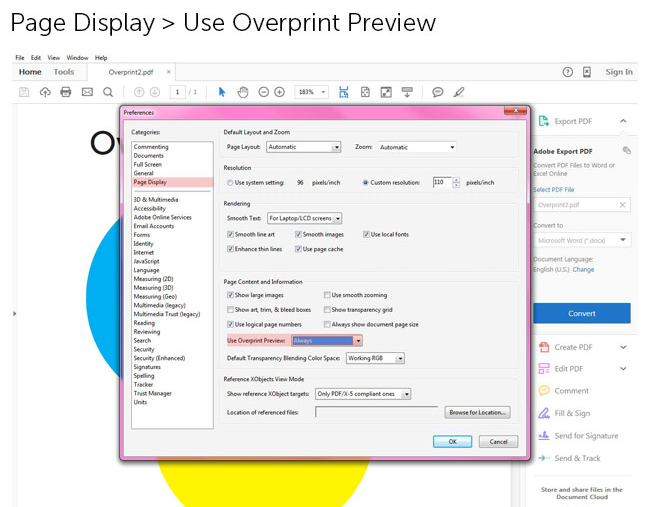Screen dimensions: 650x507
Task: Click Cancel in Preferences dialog
Action: tap(498, 442)
